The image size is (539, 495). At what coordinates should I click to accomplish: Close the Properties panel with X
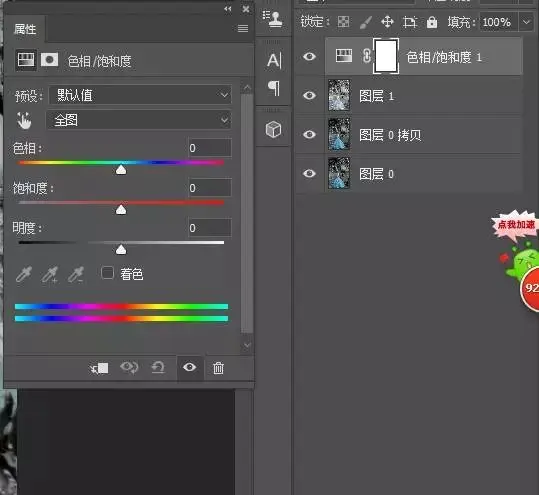point(246,9)
